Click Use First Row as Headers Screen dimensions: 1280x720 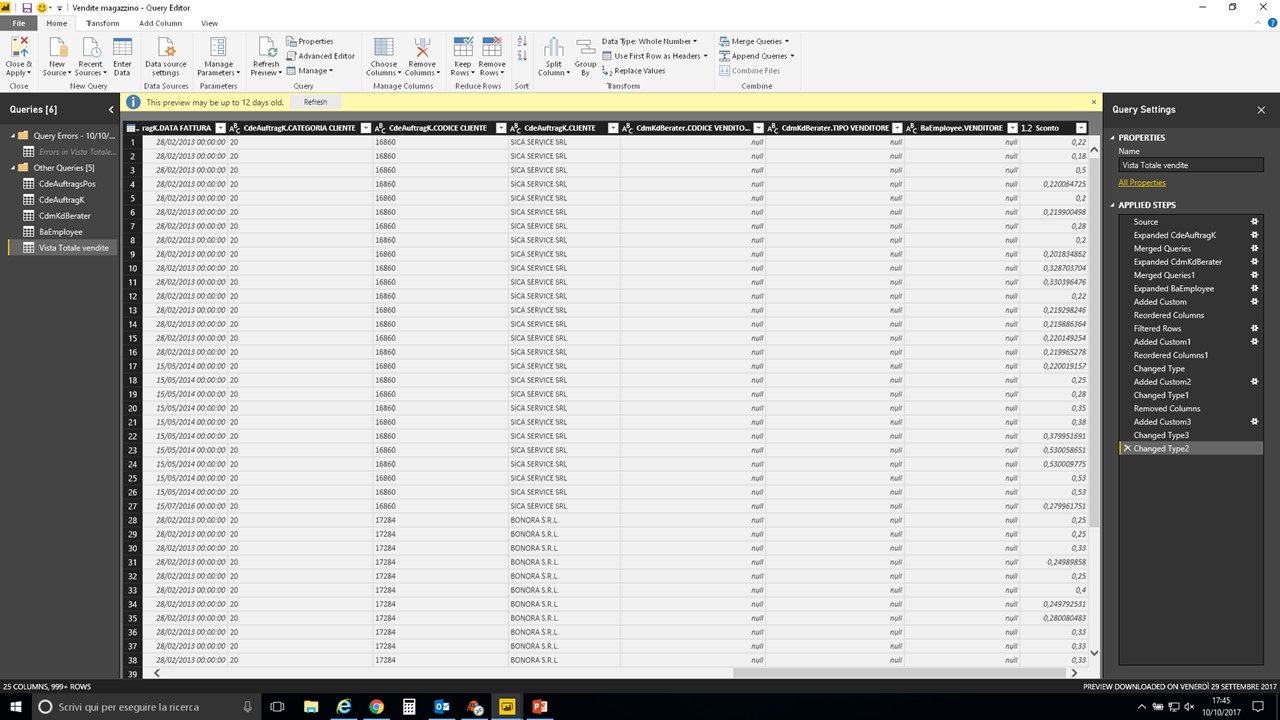(655, 56)
